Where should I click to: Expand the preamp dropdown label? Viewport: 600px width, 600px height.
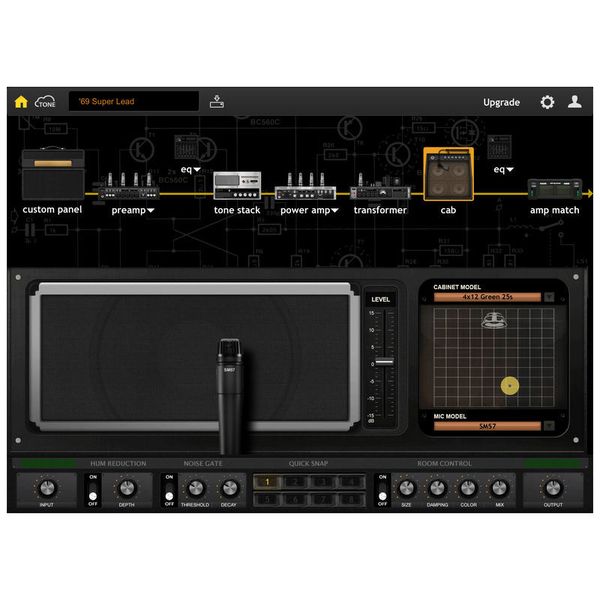click(133, 210)
